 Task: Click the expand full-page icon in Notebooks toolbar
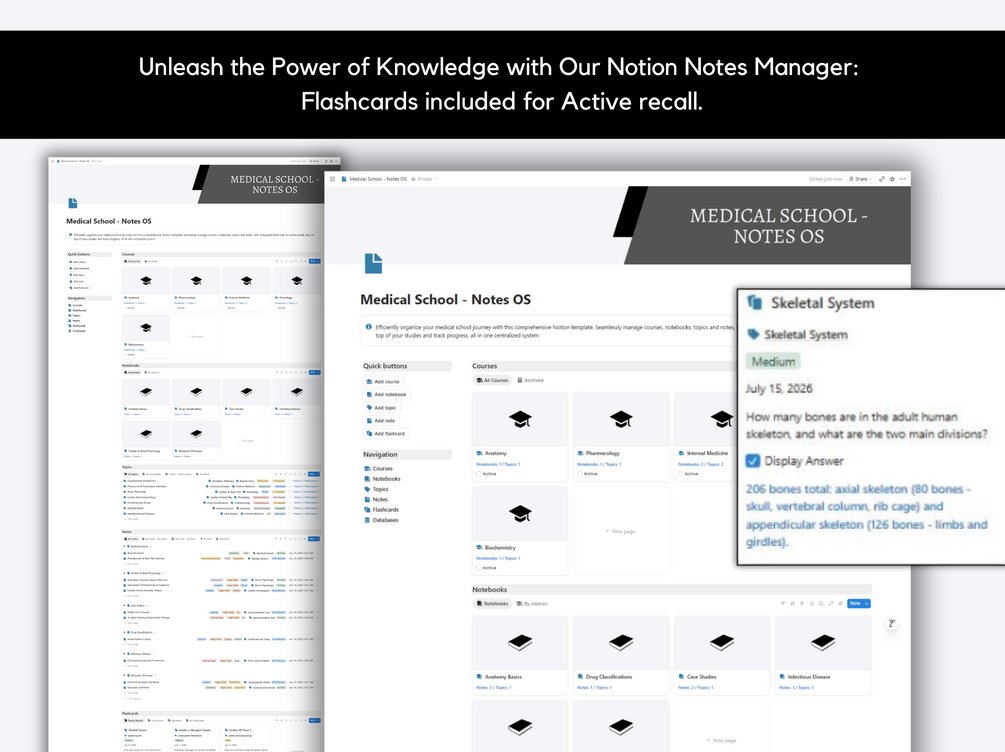click(831, 603)
